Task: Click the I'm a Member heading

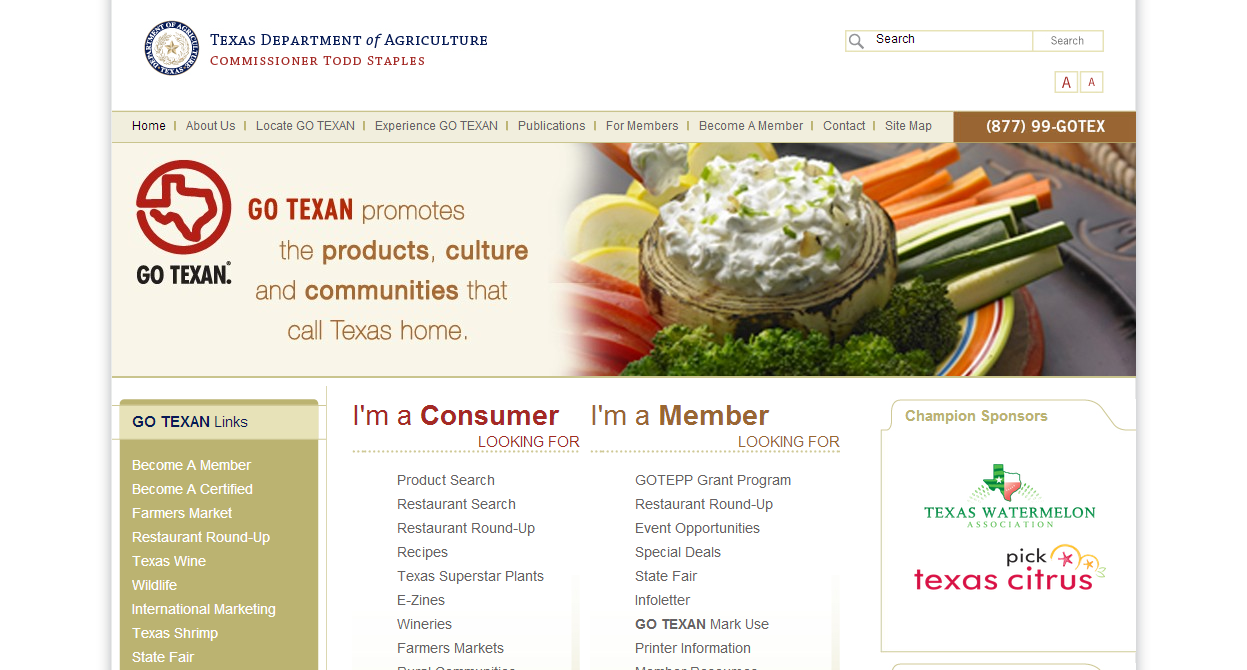Action: pyautogui.click(x=680, y=415)
